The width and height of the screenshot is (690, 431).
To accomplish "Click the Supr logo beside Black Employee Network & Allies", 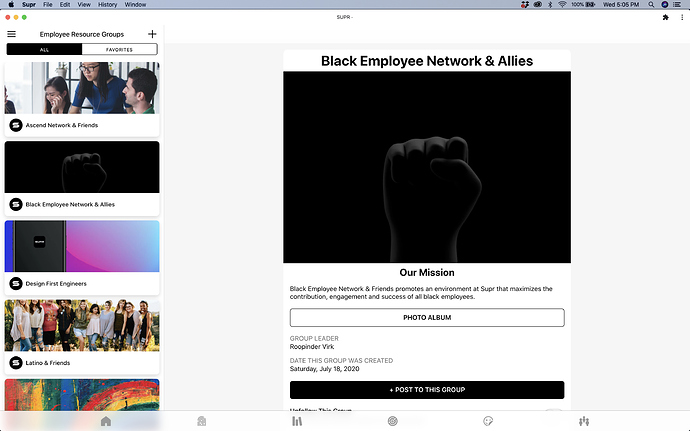I will click(16, 204).
